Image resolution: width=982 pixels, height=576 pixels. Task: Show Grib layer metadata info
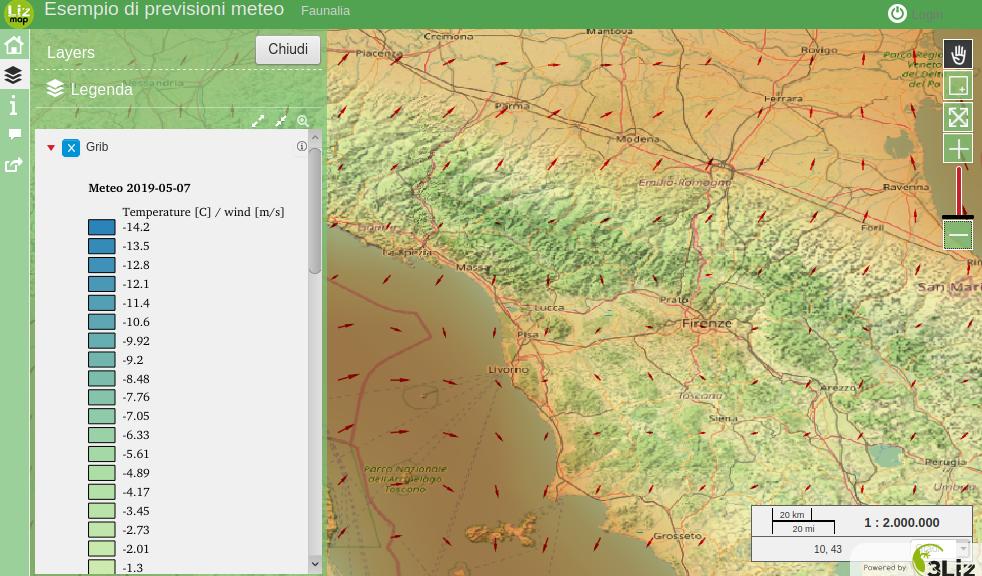tap(301, 147)
